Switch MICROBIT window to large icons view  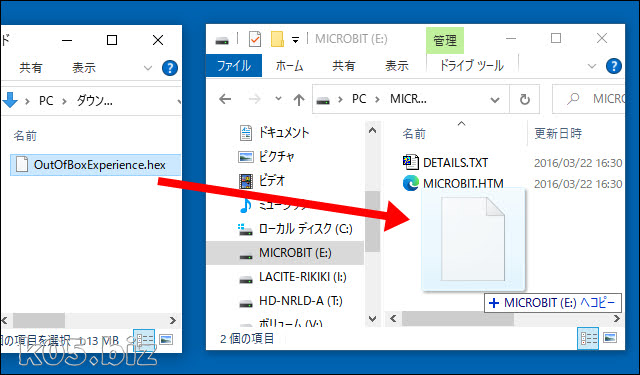point(610,337)
